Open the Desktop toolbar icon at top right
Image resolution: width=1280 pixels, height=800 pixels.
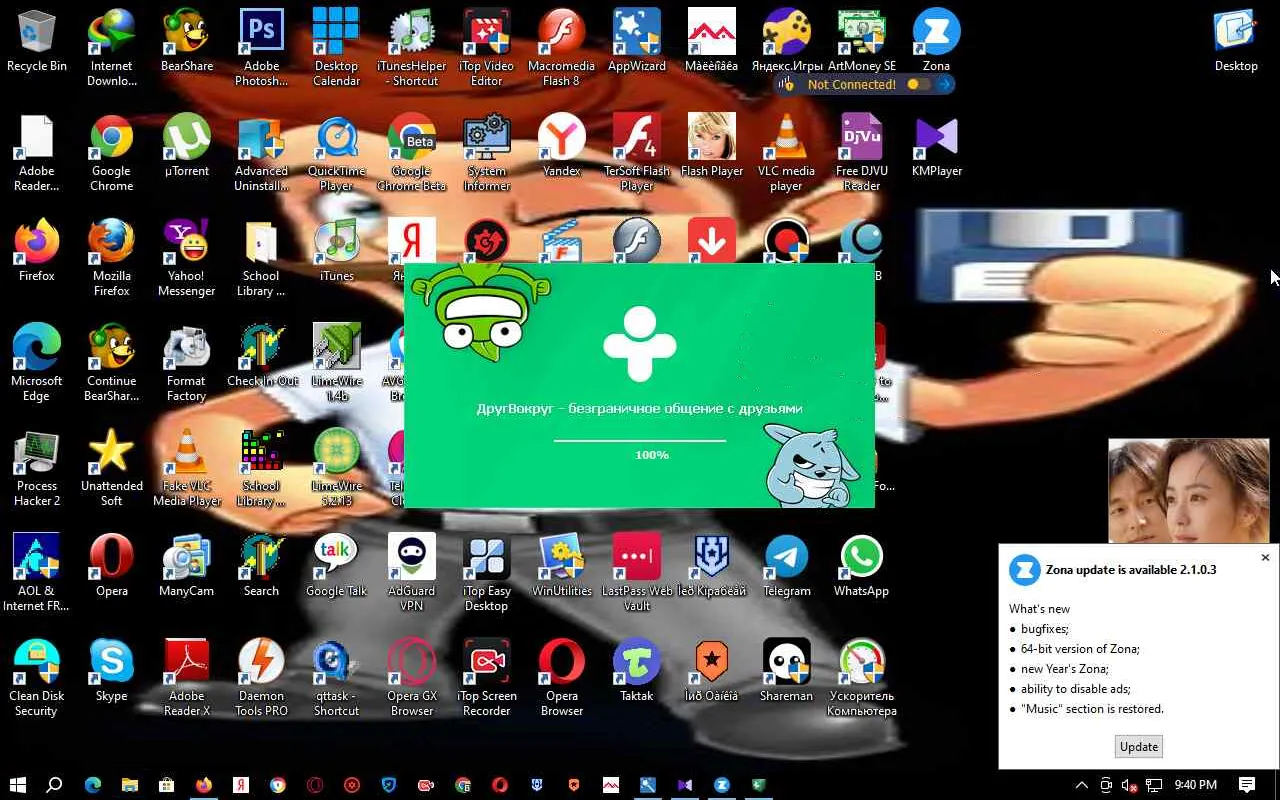(1236, 41)
